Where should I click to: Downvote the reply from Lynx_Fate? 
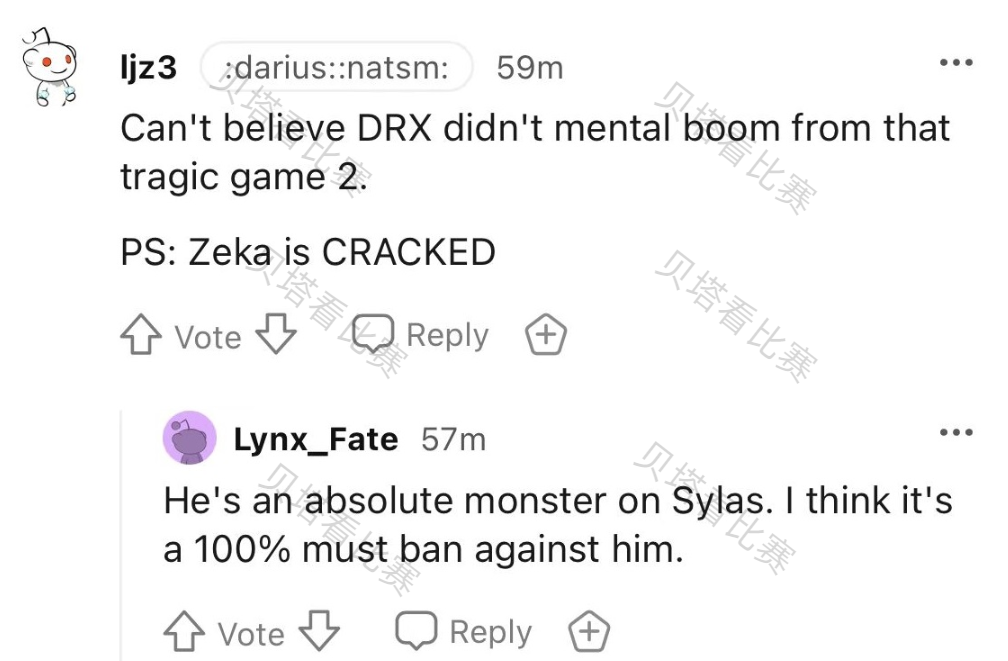tap(320, 632)
